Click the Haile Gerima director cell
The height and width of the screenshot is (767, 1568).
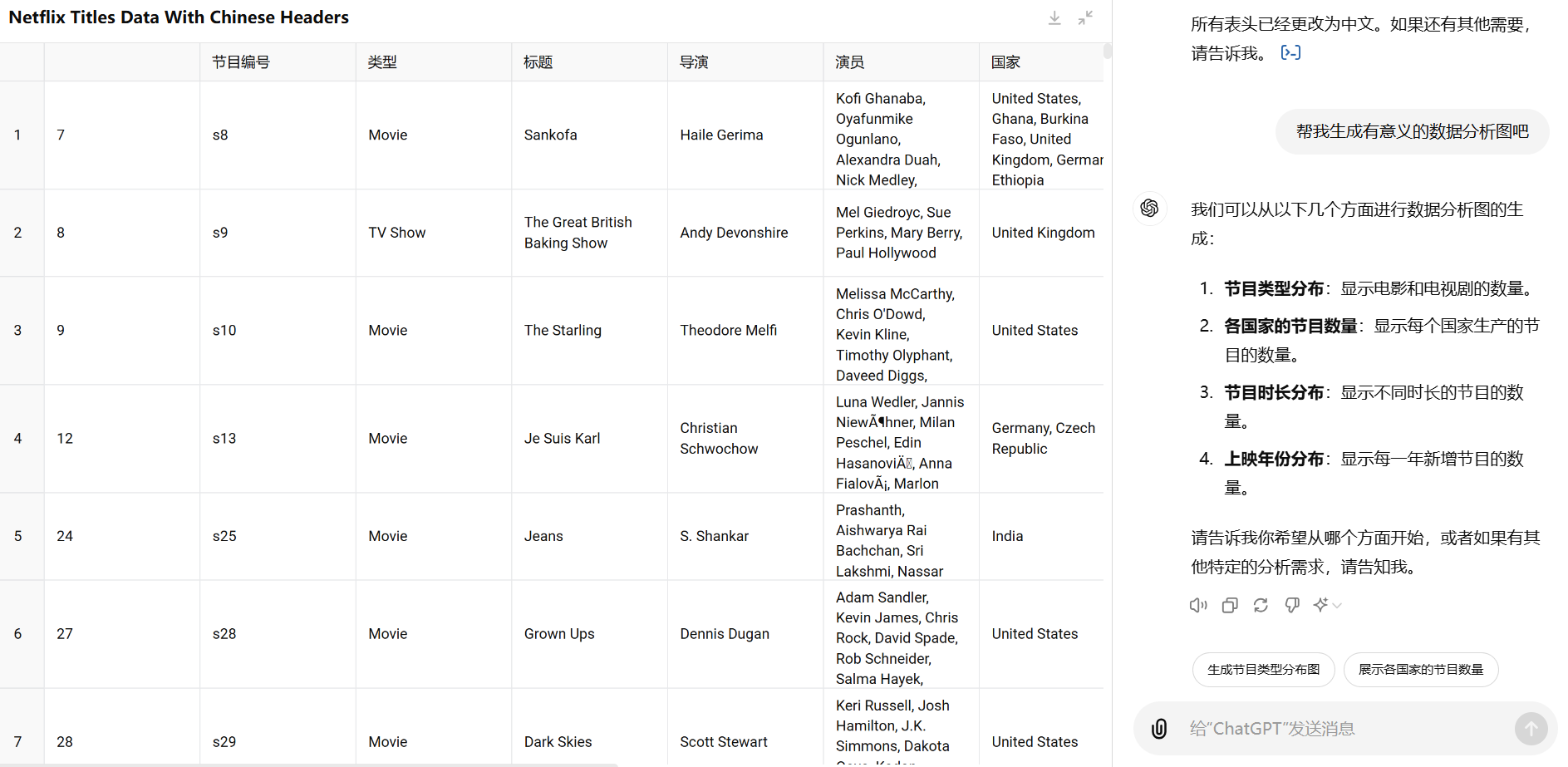745,135
